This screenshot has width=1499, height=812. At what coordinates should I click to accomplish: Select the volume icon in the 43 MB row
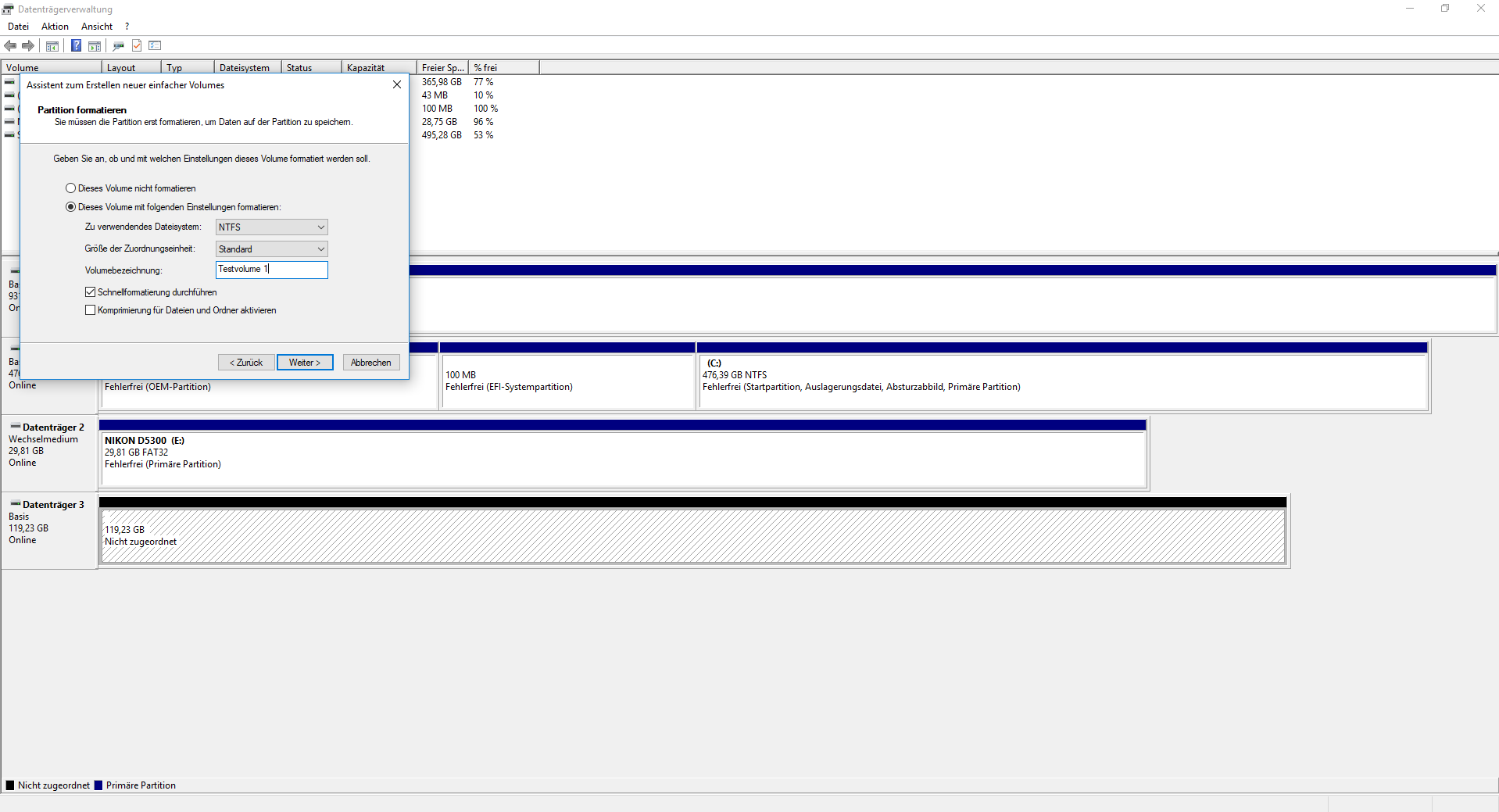pyautogui.click(x=9, y=95)
